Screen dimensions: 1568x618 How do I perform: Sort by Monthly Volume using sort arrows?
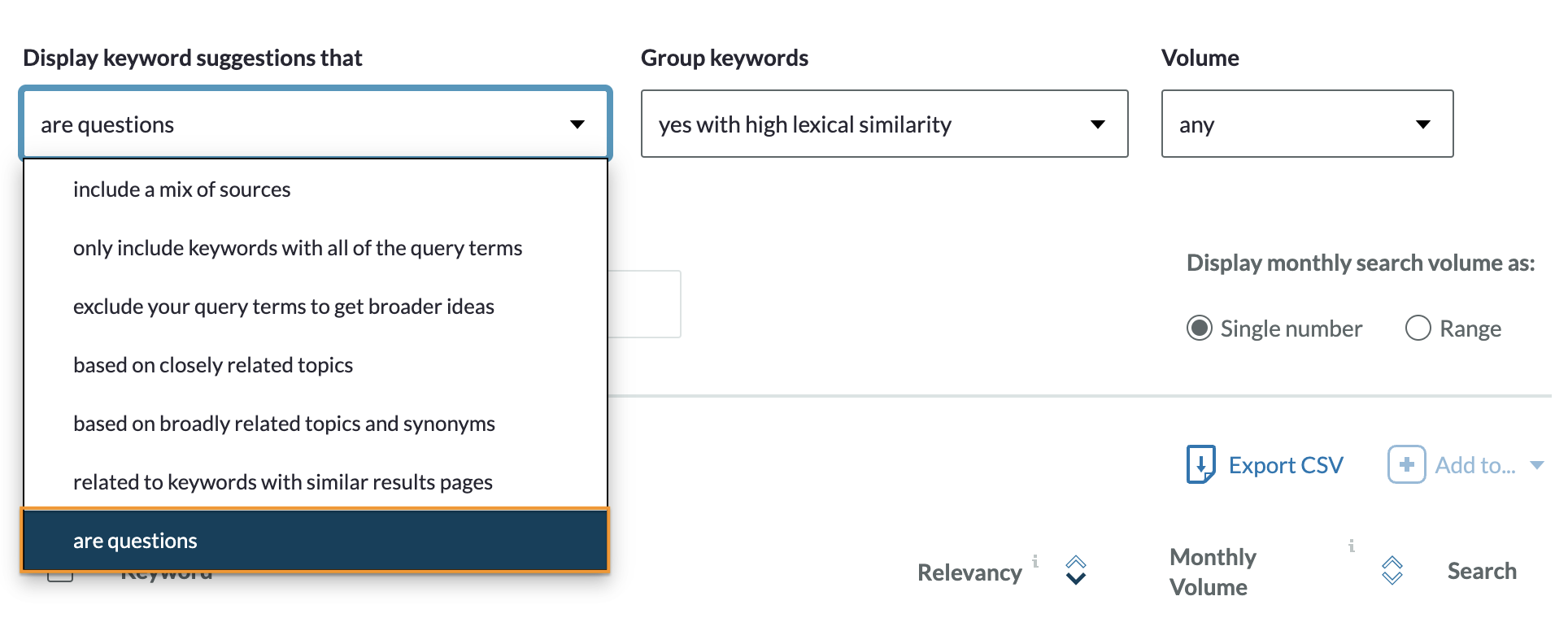[x=1392, y=570]
